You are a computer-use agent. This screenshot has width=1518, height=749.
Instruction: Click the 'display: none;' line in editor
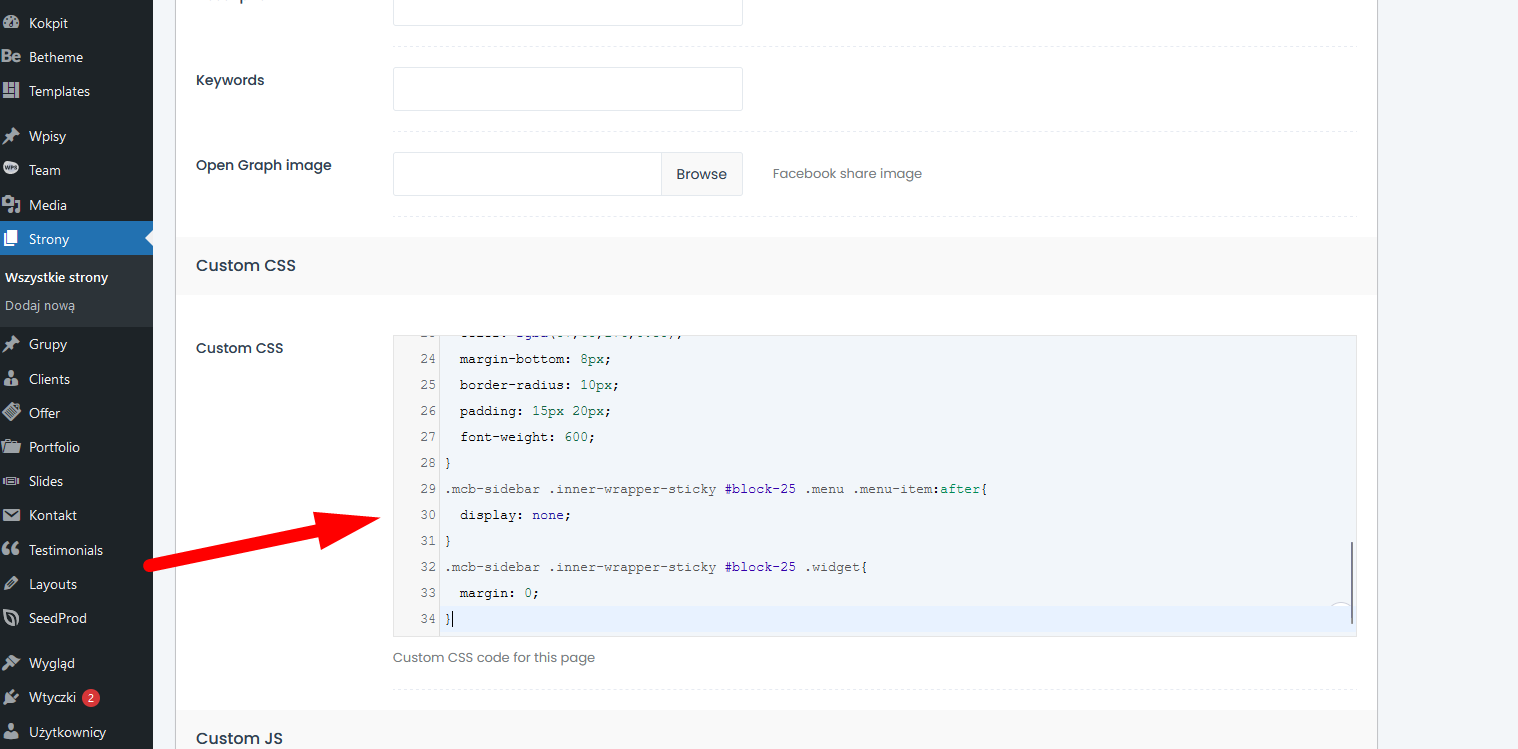pos(515,515)
